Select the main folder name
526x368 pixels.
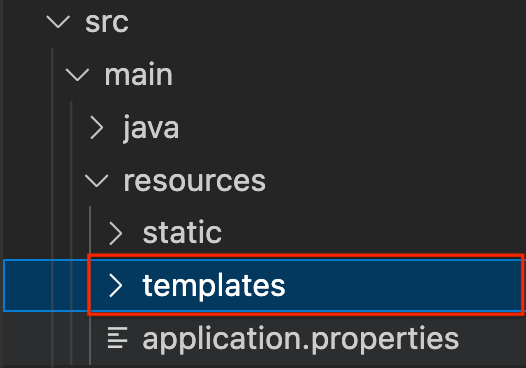pyautogui.click(x=139, y=74)
